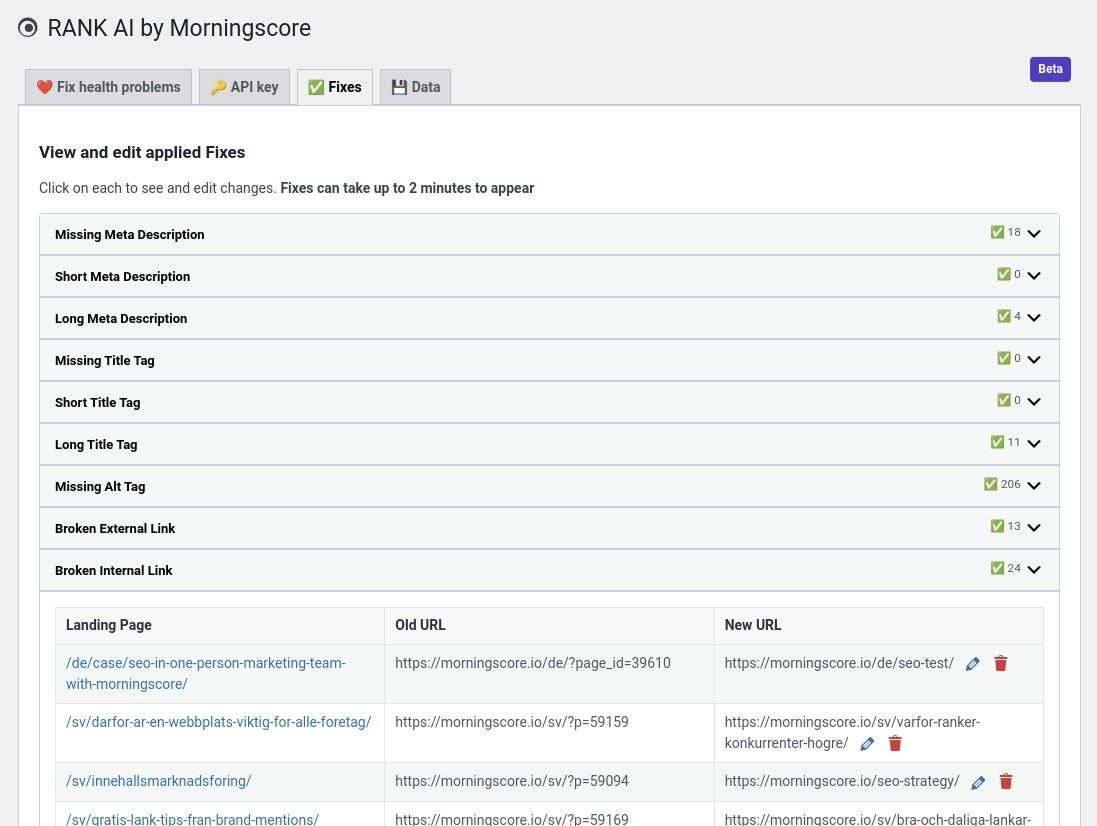The height and width of the screenshot is (826, 1097).
Task: Click the pencil icon beside varfor-ranker-konkurrenter-hogre URL
Action: pyautogui.click(x=867, y=744)
